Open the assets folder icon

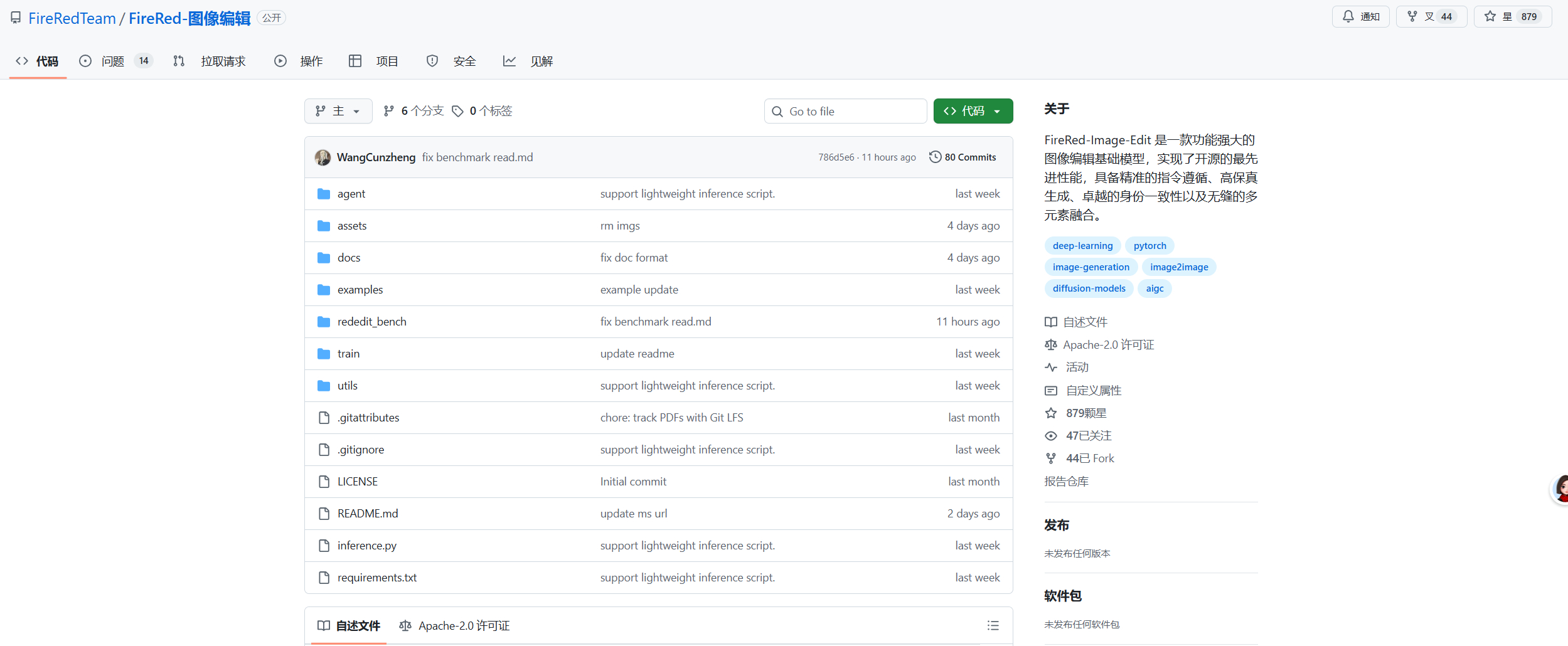click(x=324, y=226)
